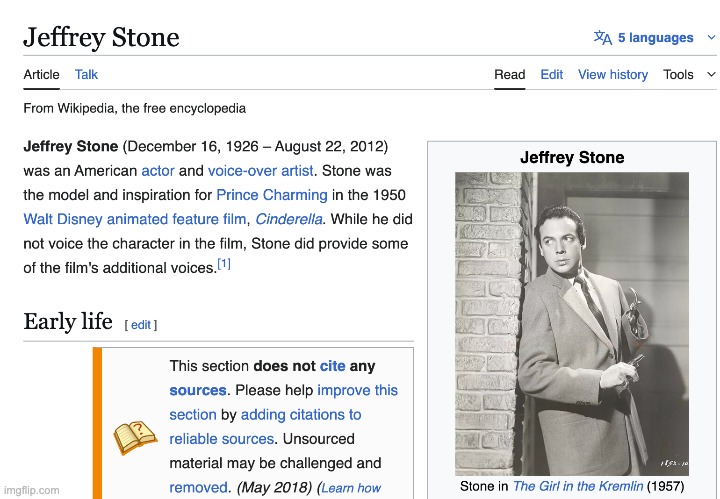Follow the reliable sources link

pos(221,438)
